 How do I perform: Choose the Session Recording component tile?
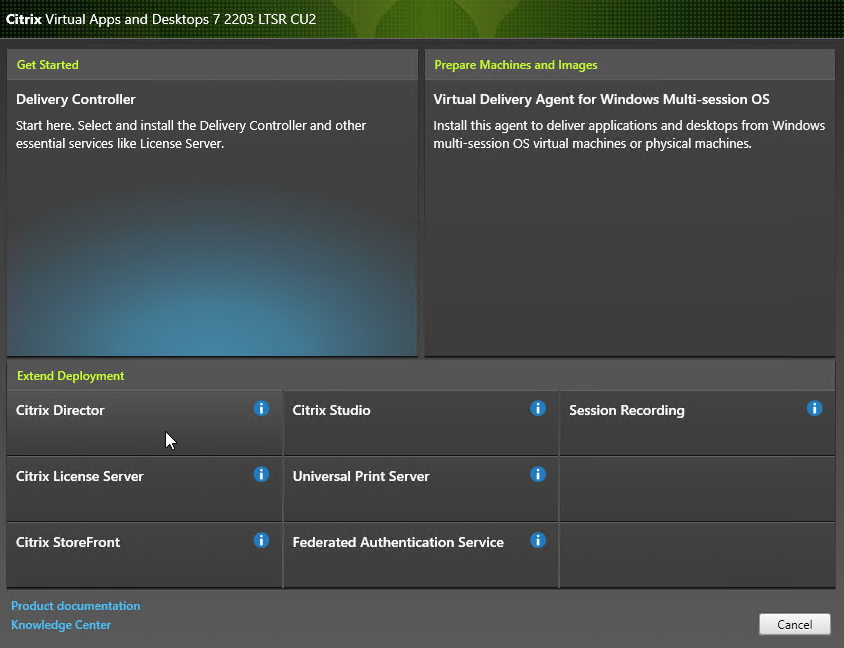[698, 423]
